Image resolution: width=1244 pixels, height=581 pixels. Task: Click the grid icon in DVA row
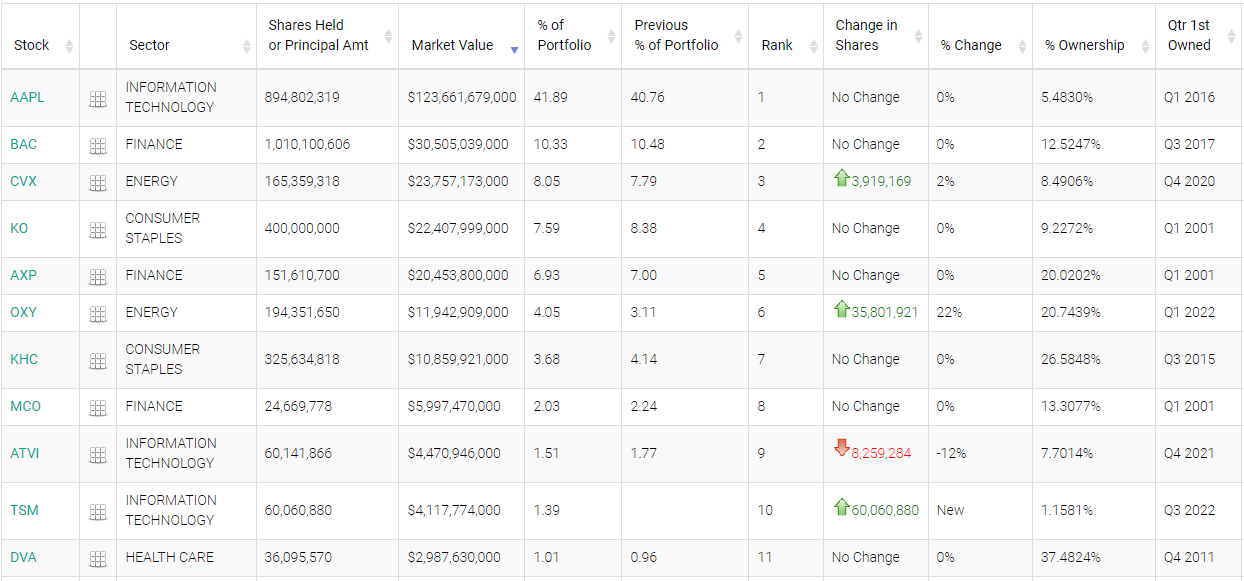tap(98, 559)
